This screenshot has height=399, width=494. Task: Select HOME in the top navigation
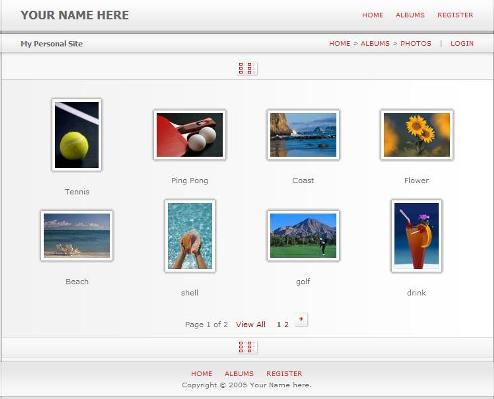(x=373, y=15)
